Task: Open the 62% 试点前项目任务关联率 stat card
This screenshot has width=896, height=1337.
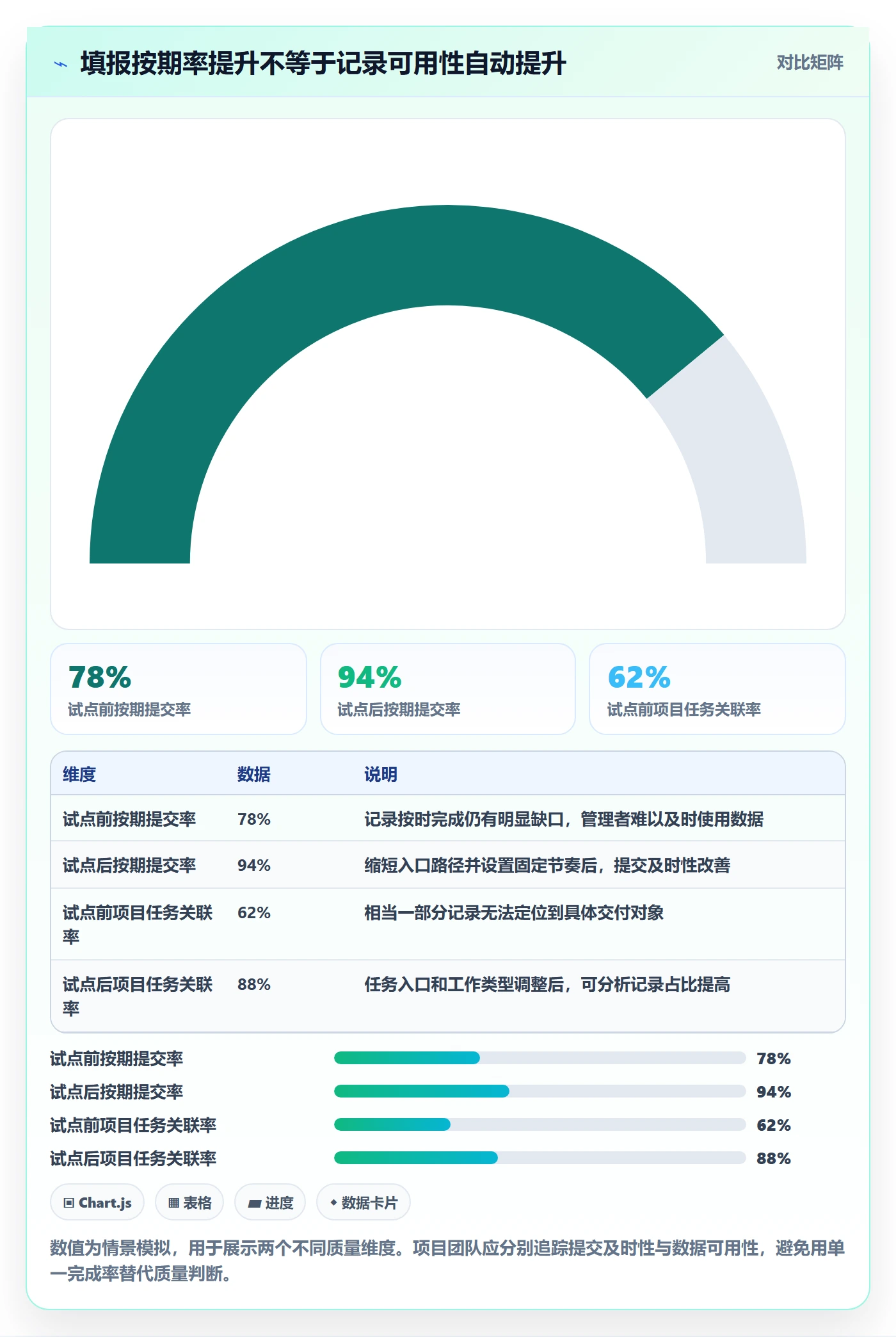Action: coord(717,689)
